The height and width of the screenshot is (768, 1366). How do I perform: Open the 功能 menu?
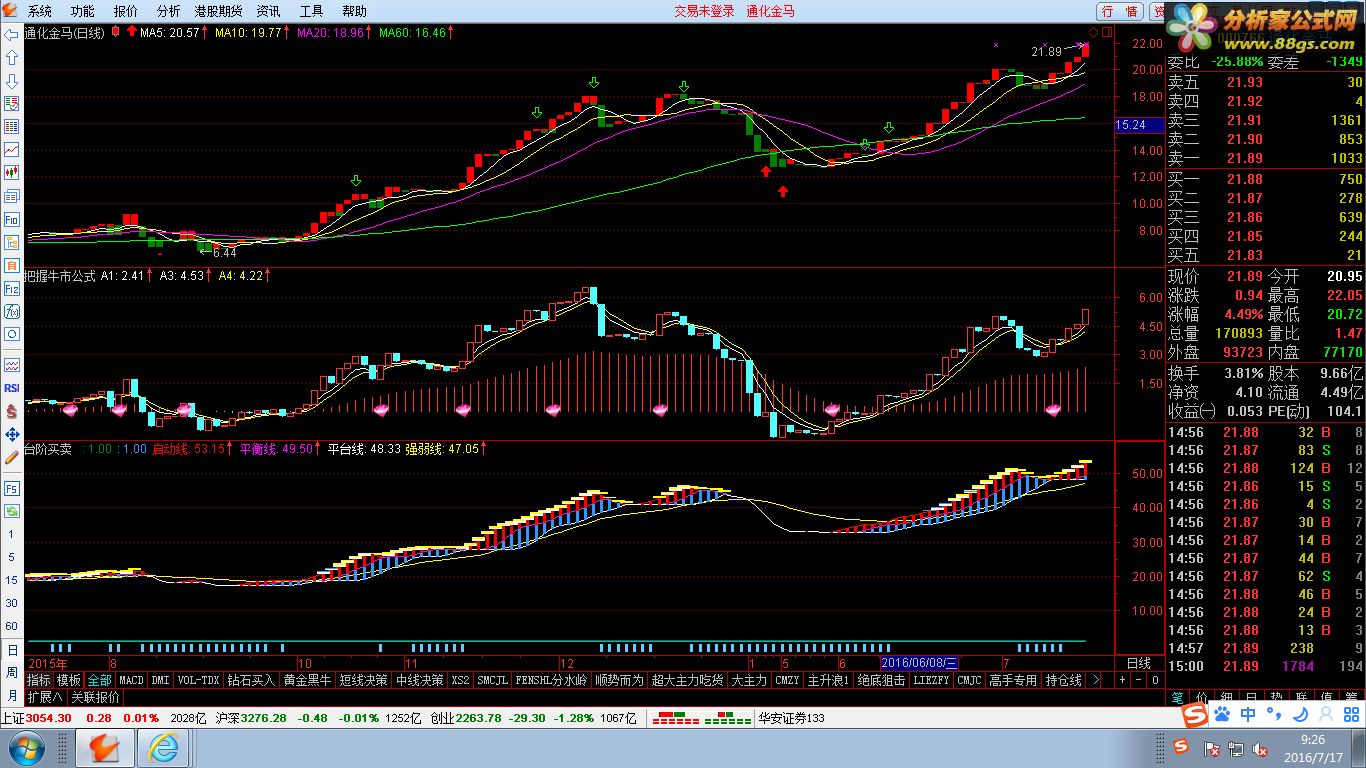point(83,11)
